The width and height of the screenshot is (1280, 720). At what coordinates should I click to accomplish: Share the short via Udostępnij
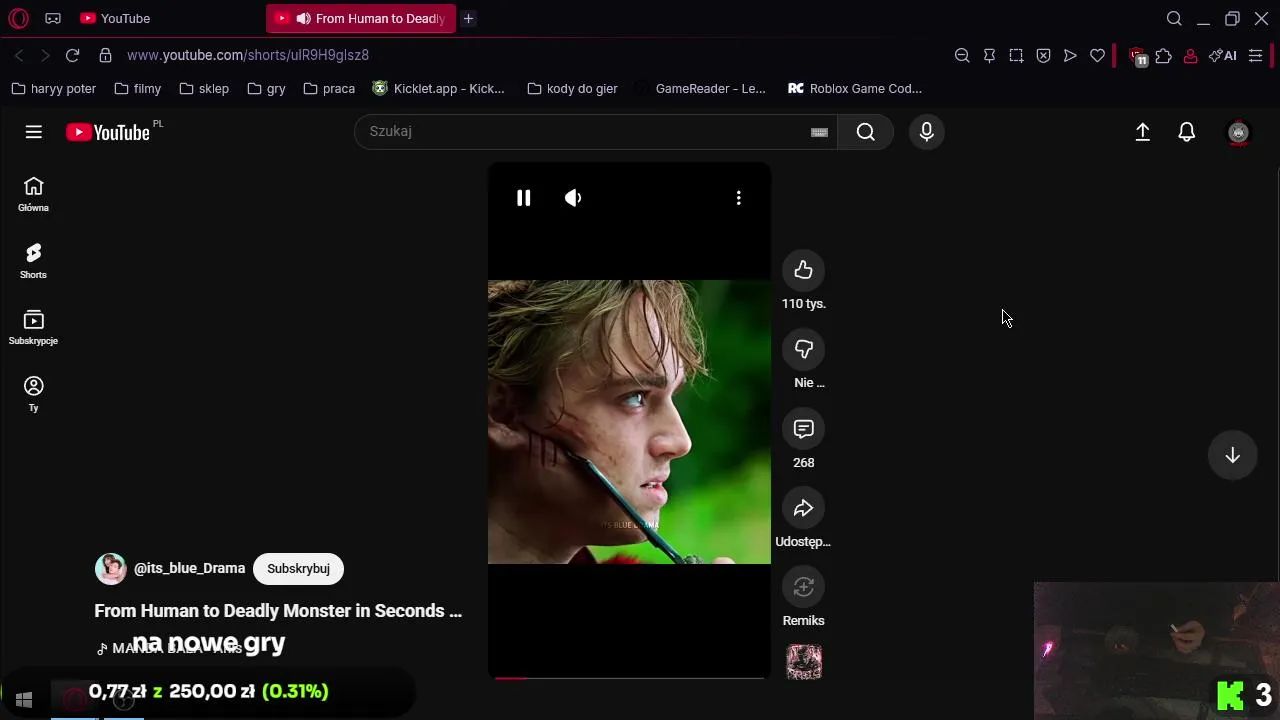pos(804,508)
